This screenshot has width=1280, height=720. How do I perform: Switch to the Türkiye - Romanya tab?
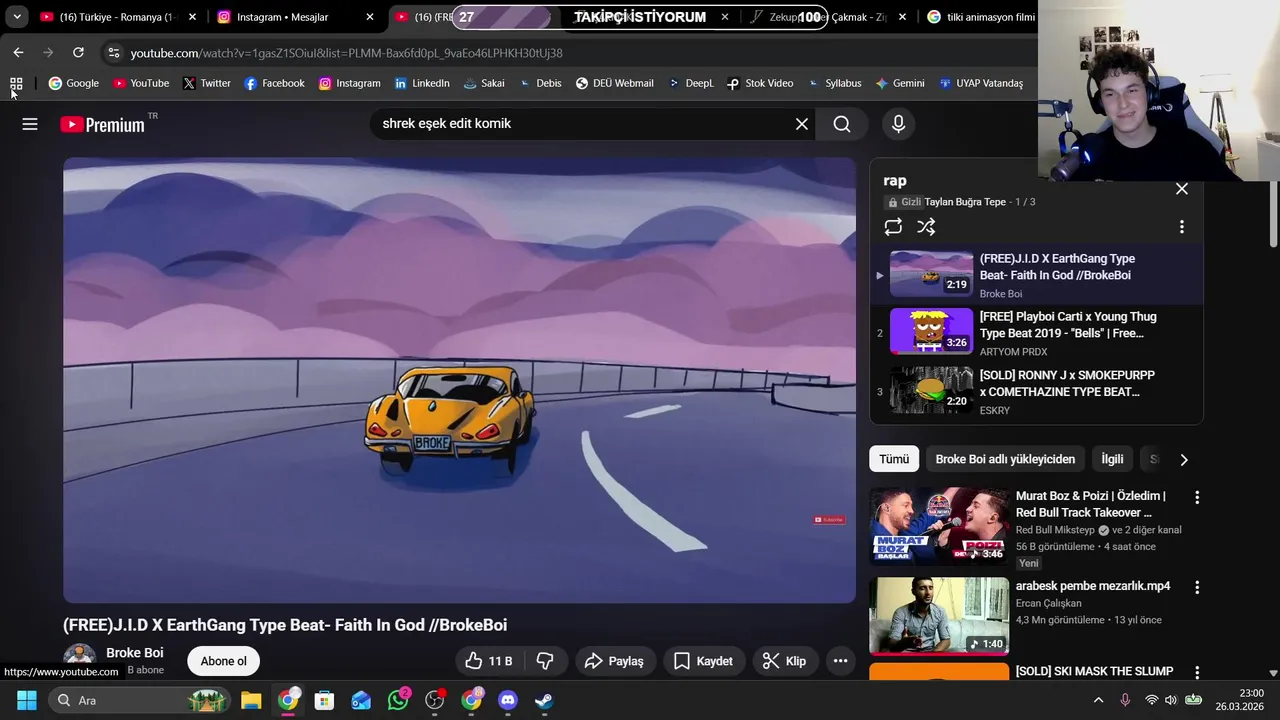coord(118,17)
